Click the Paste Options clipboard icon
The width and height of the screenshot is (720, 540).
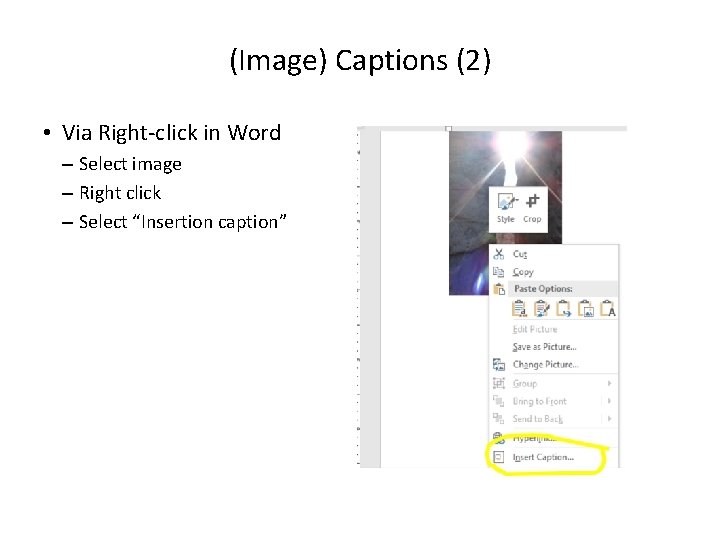pos(499,289)
